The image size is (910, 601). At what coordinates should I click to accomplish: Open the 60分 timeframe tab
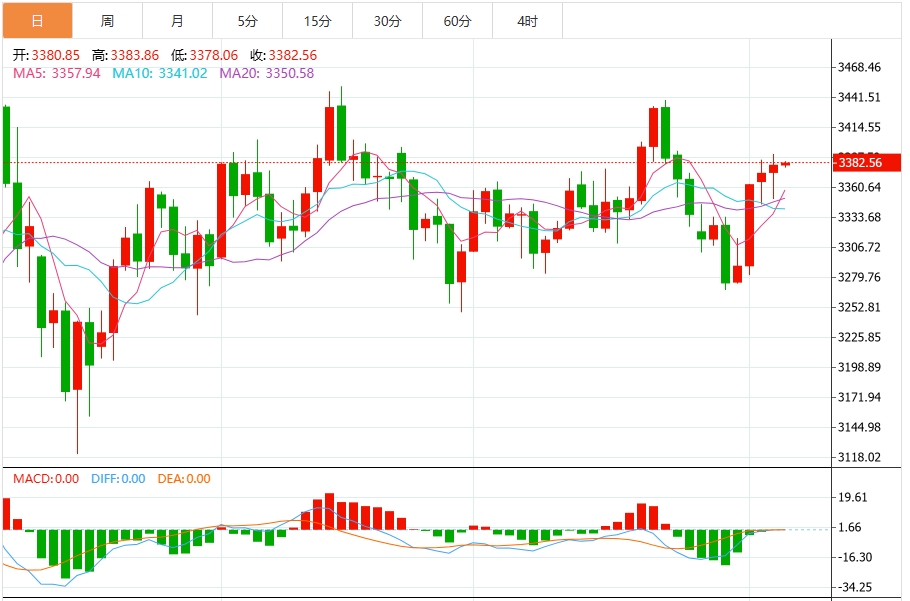[x=457, y=21]
